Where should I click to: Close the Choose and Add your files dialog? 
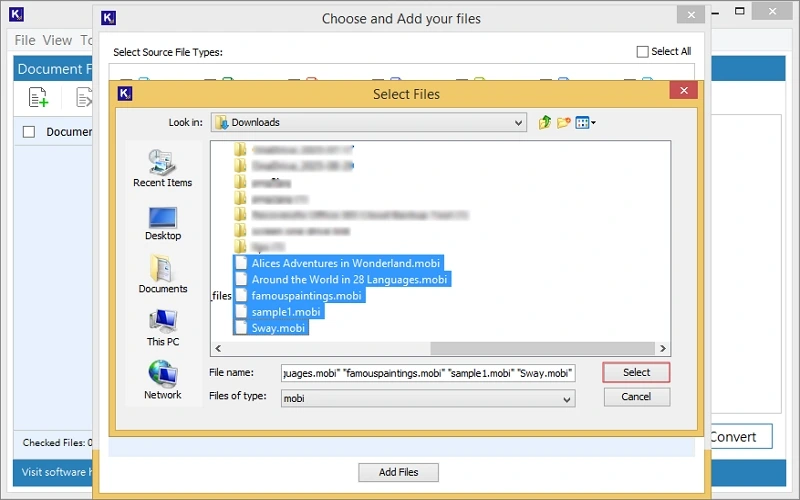point(691,15)
